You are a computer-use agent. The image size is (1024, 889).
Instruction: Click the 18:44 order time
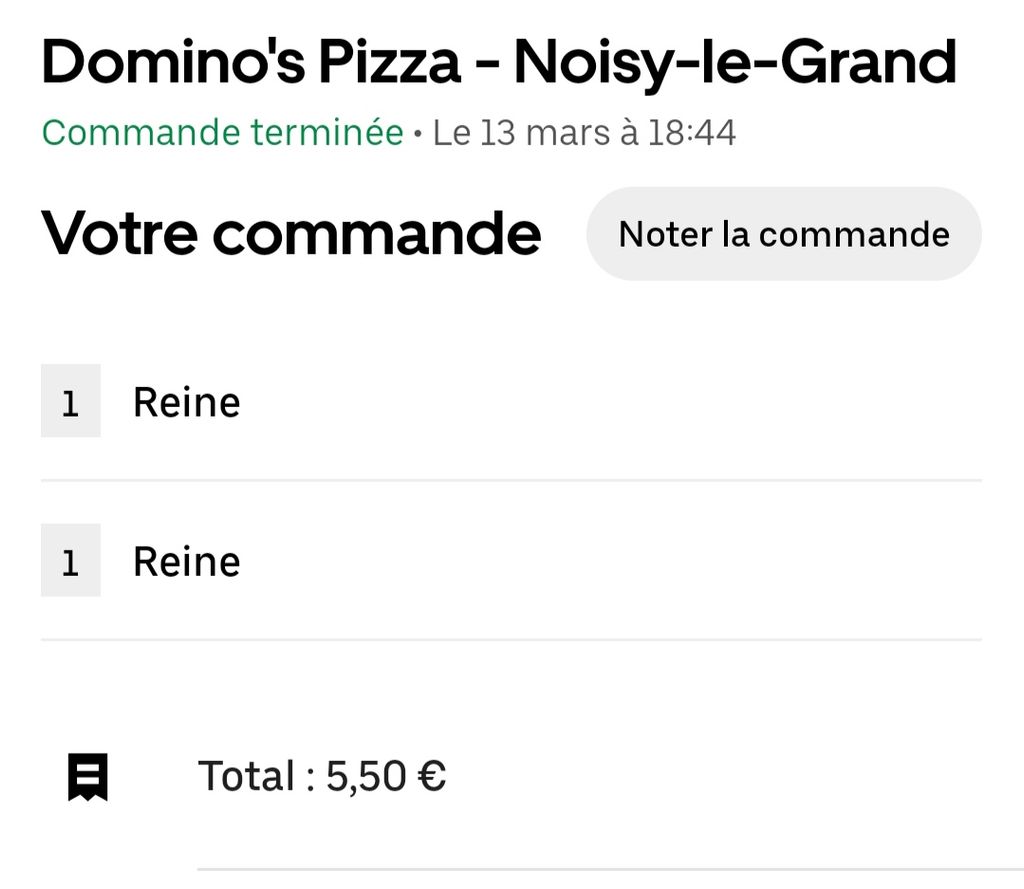coord(692,133)
